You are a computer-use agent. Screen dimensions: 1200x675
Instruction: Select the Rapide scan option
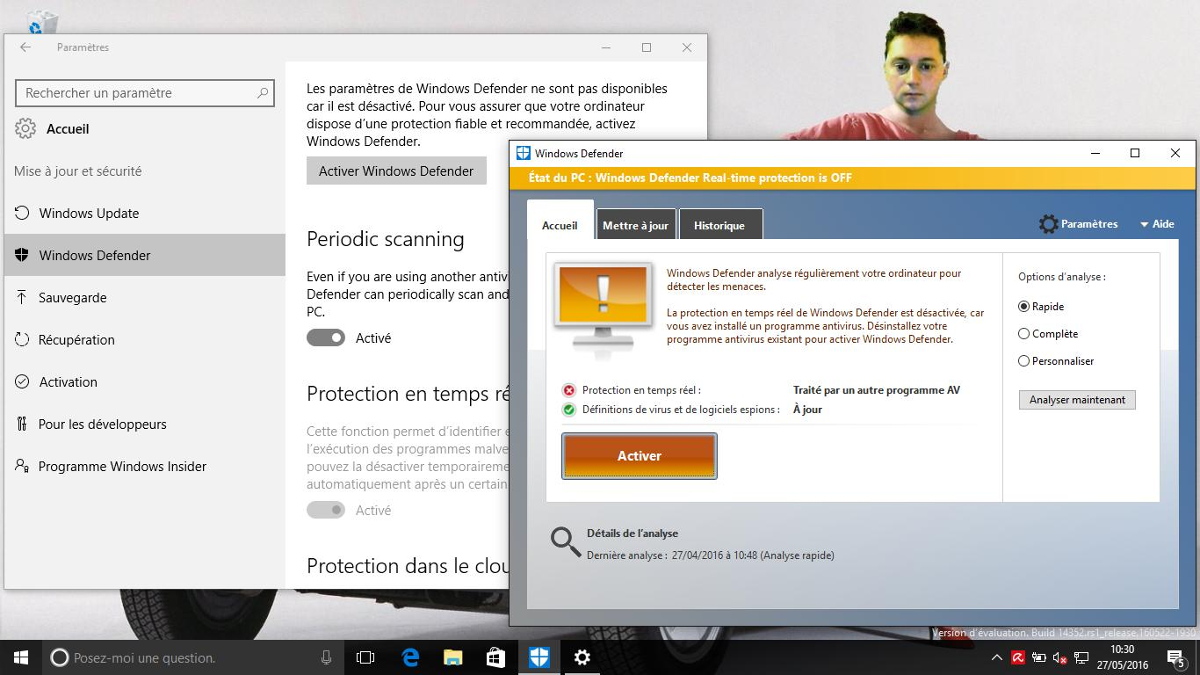click(1024, 307)
